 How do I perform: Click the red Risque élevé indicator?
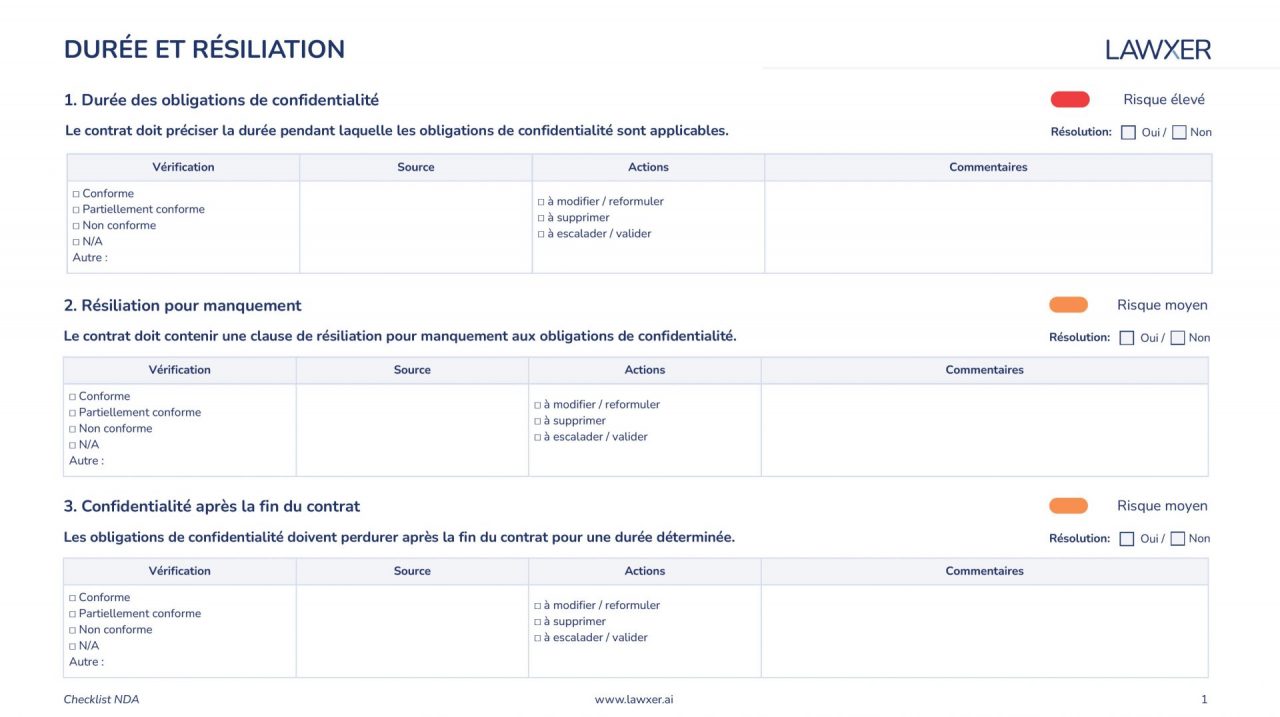[1069, 99]
